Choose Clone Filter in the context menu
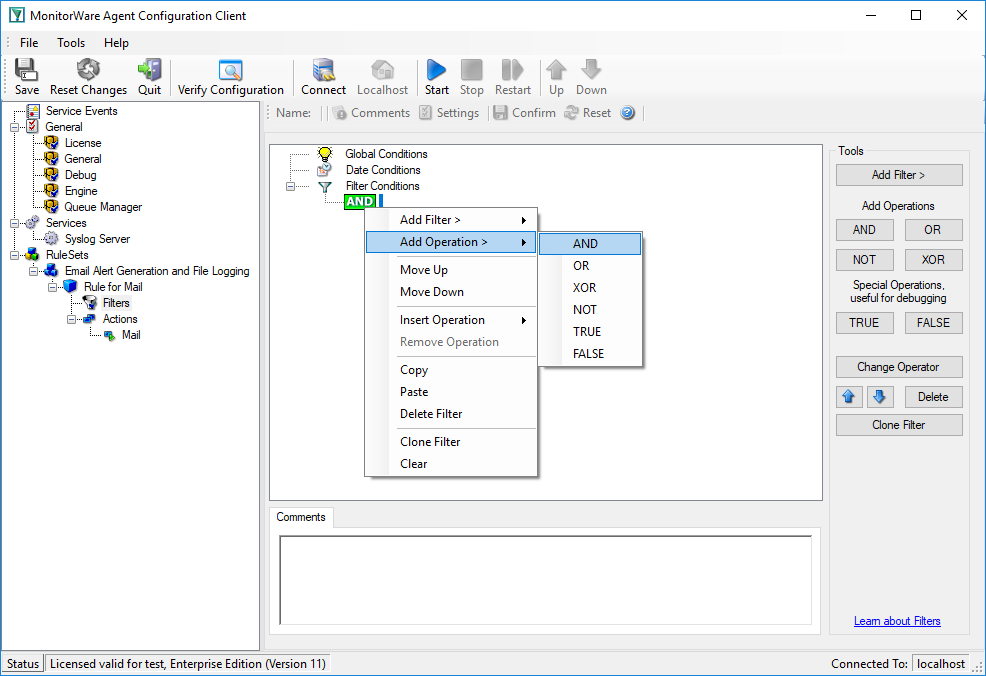Viewport: 986px width, 676px height. pos(451,442)
